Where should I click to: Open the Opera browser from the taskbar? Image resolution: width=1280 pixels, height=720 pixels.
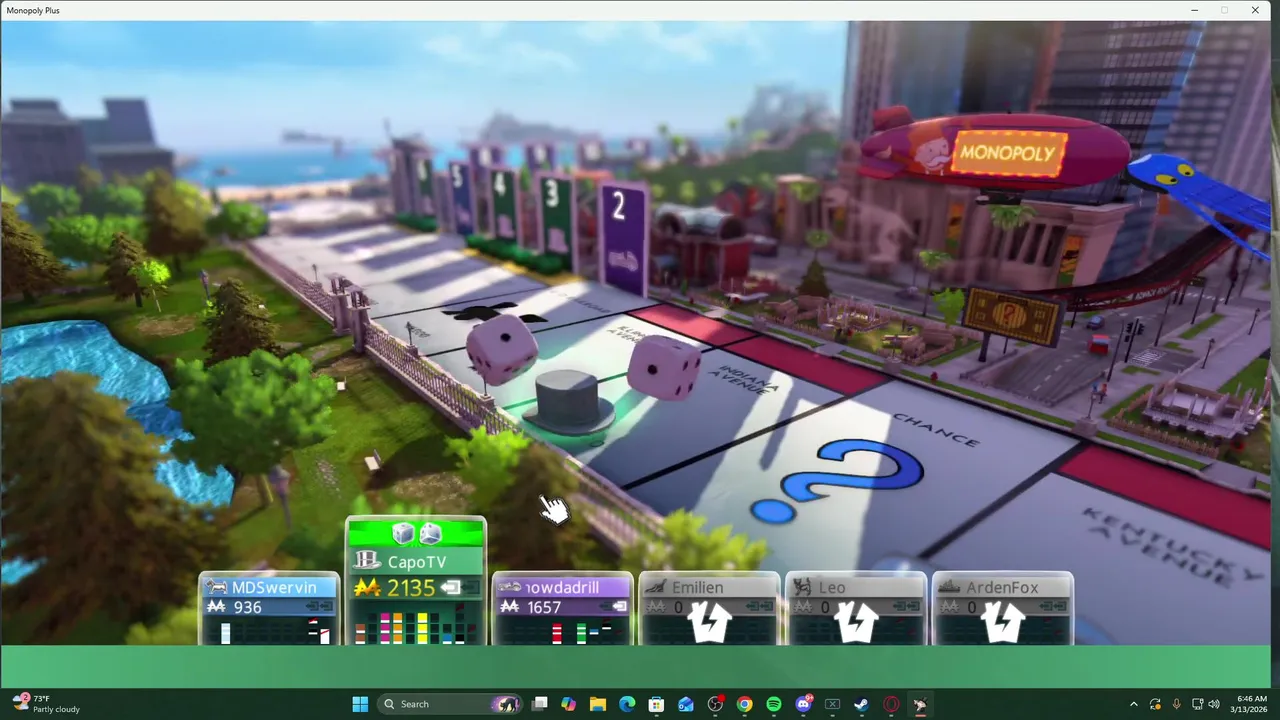coord(891,704)
